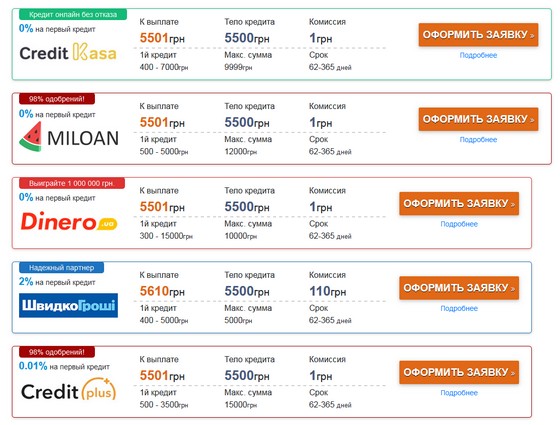
Task: Show details 'Подробнее' for Dinero
Action: point(459,224)
